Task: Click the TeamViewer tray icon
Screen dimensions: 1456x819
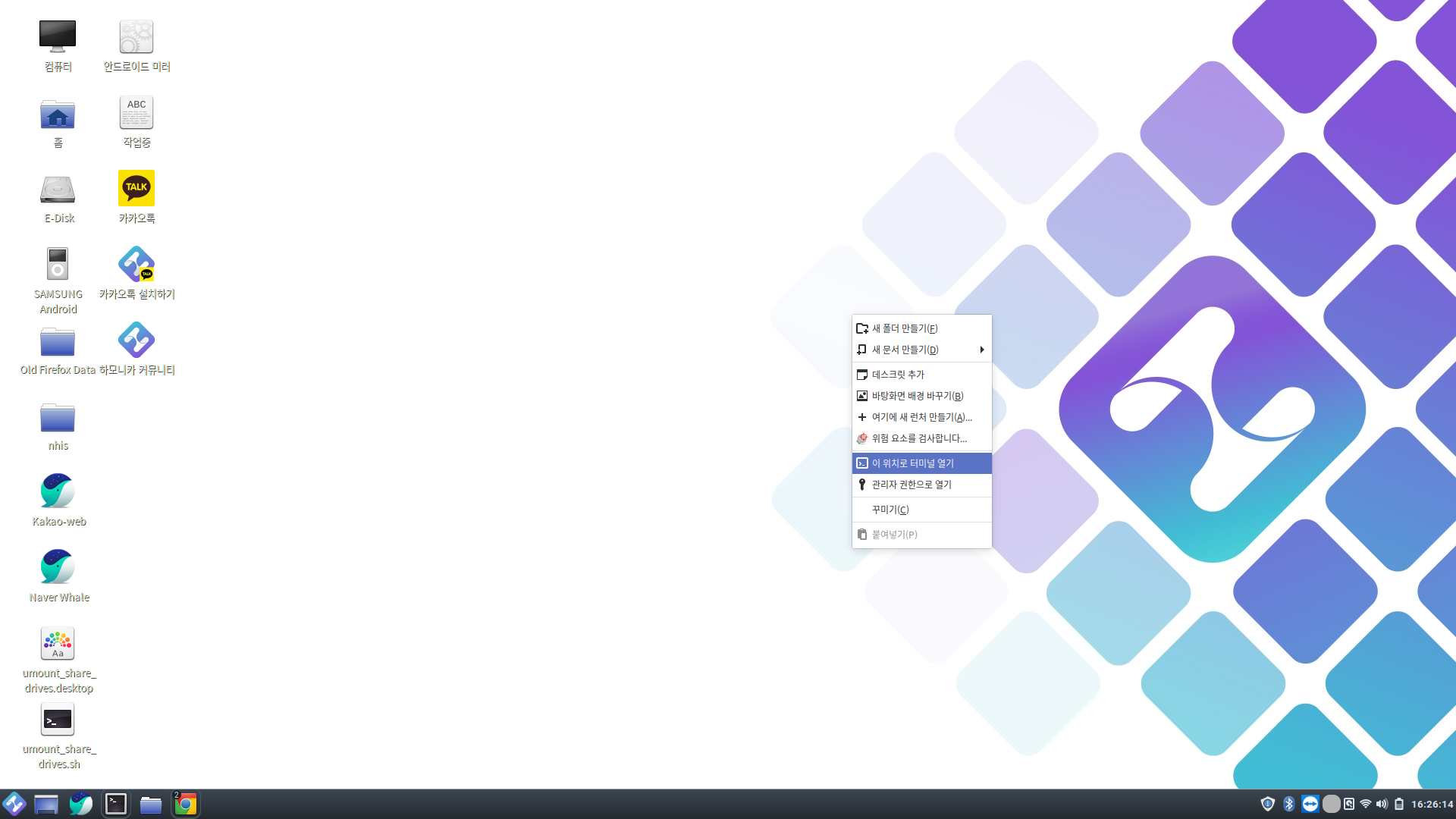Action: (1310, 804)
